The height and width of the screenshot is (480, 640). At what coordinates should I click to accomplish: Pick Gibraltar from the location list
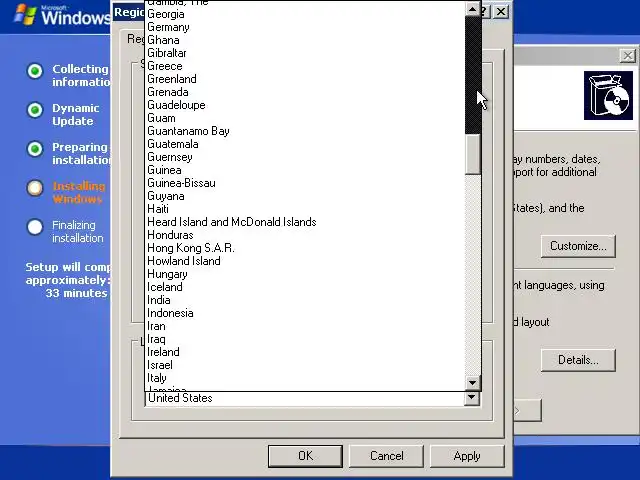(305, 53)
